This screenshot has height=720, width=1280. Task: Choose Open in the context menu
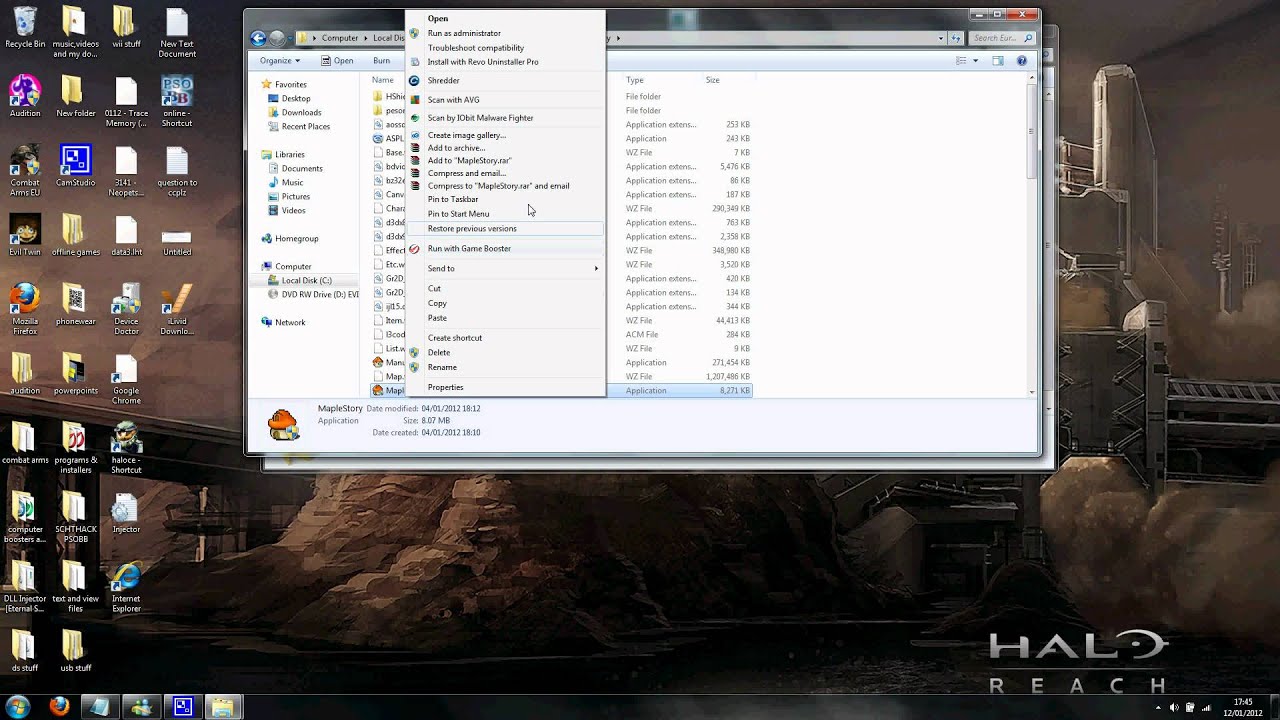pos(505,18)
